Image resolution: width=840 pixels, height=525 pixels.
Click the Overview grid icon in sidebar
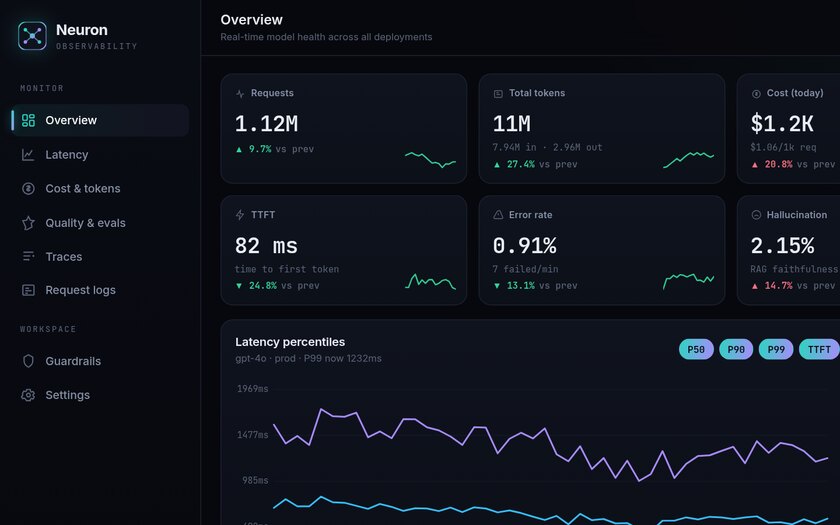(28, 120)
